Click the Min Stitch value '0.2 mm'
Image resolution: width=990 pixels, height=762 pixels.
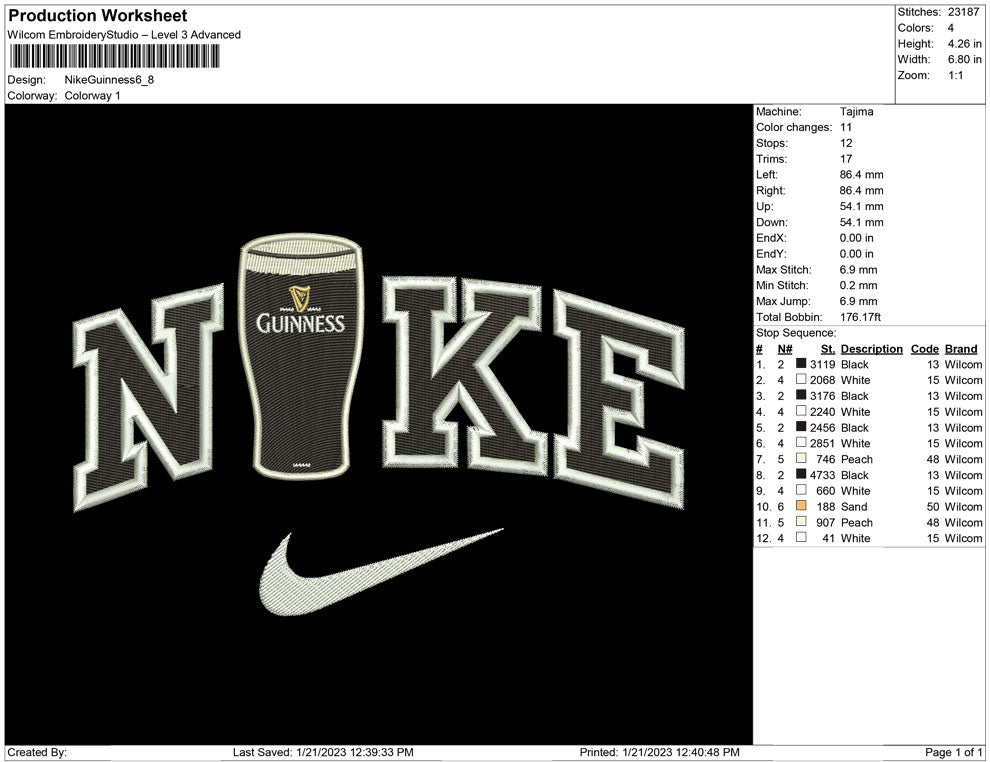click(859, 285)
